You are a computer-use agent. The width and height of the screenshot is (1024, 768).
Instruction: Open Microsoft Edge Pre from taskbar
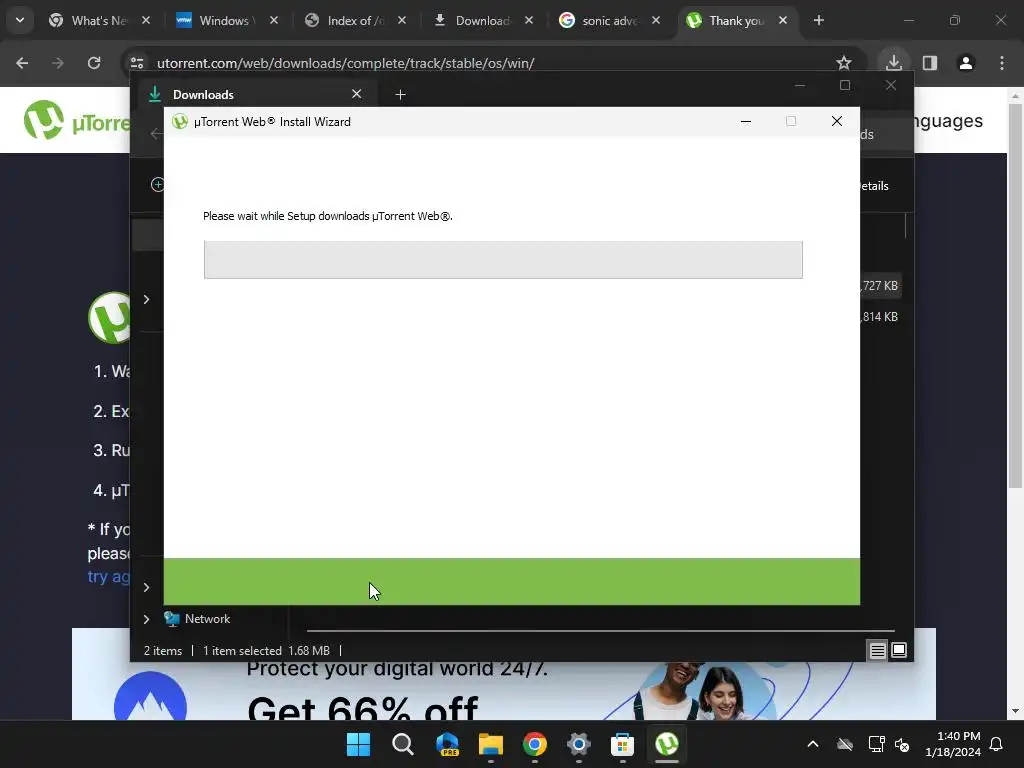tap(447, 744)
